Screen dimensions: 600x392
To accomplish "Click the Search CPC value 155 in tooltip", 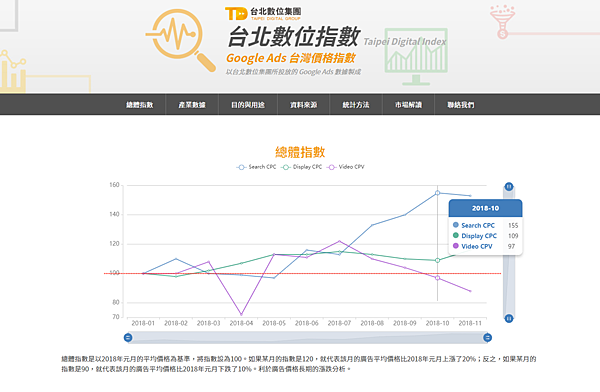I will (513, 225).
